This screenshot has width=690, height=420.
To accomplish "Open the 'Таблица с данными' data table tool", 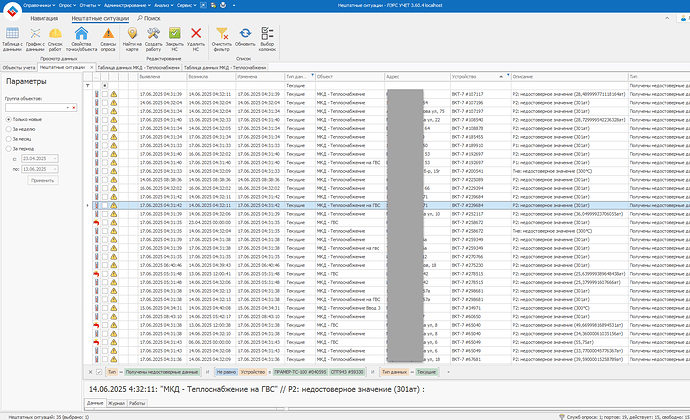I will click(12, 39).
